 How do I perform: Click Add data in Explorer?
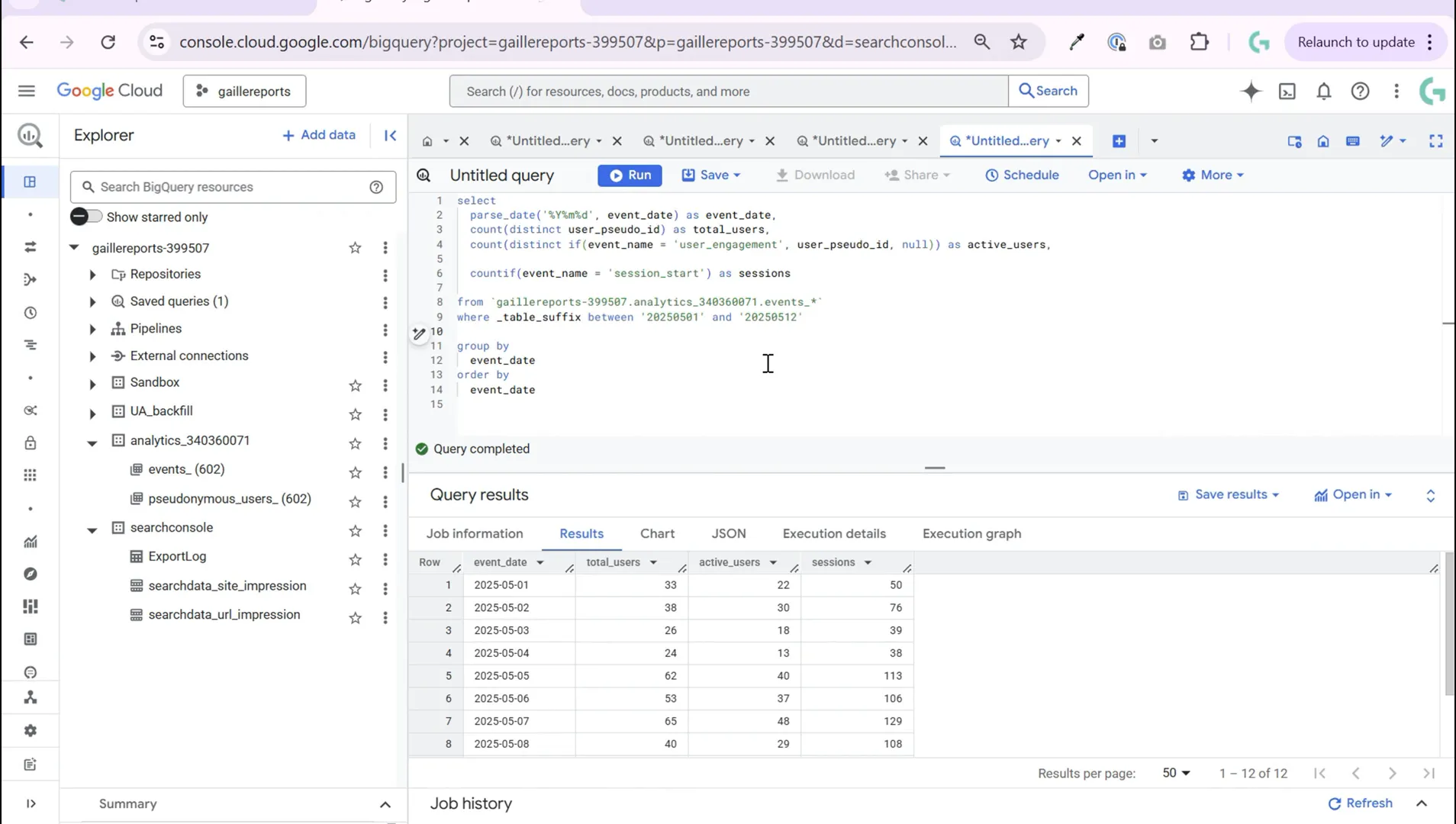[x=319, y=135]
